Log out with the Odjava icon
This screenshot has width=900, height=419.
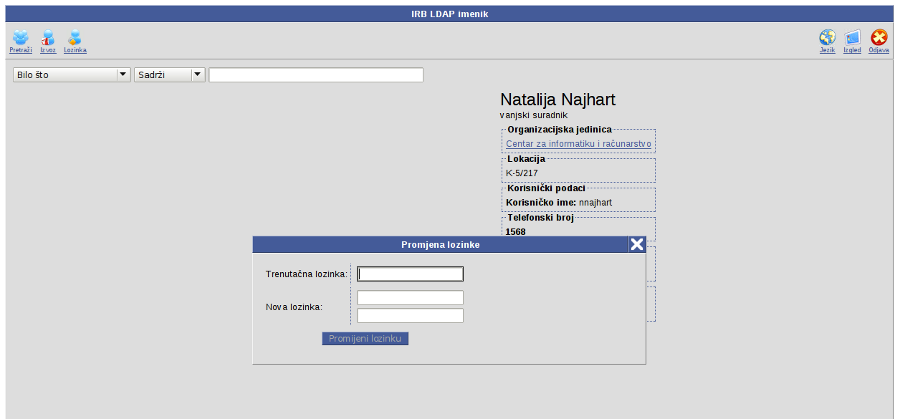click(879, 39)
